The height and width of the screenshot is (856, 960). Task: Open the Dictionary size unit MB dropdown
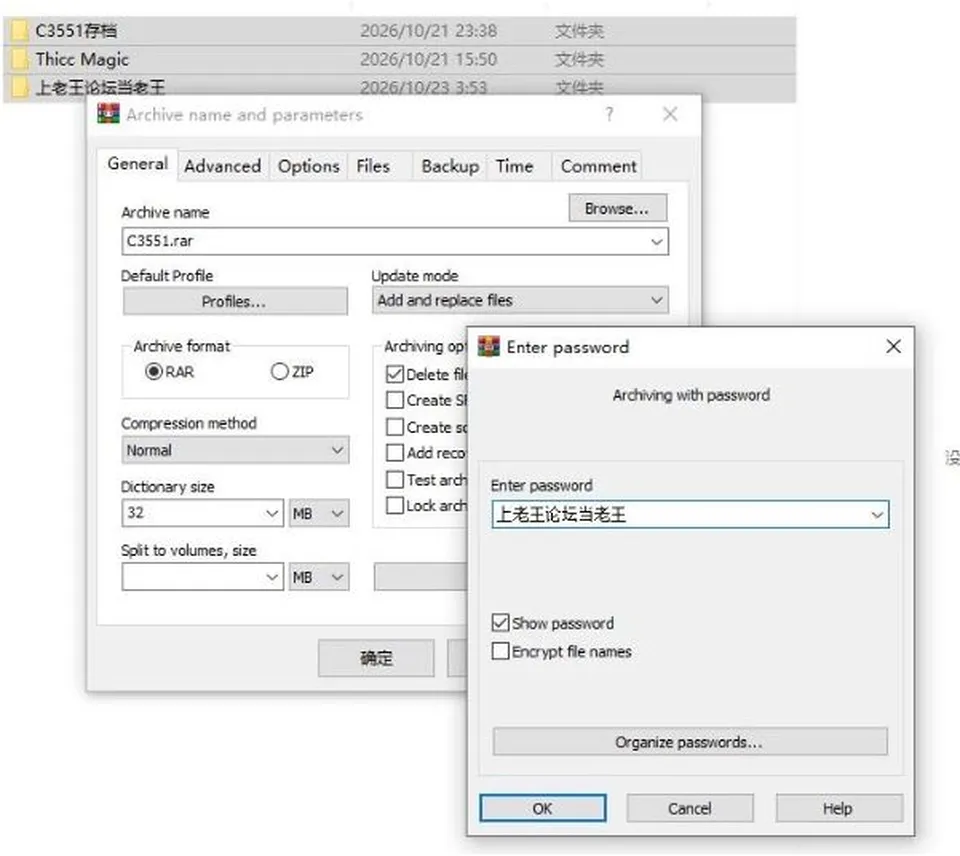pyautogui.click(x=319, y=513)
